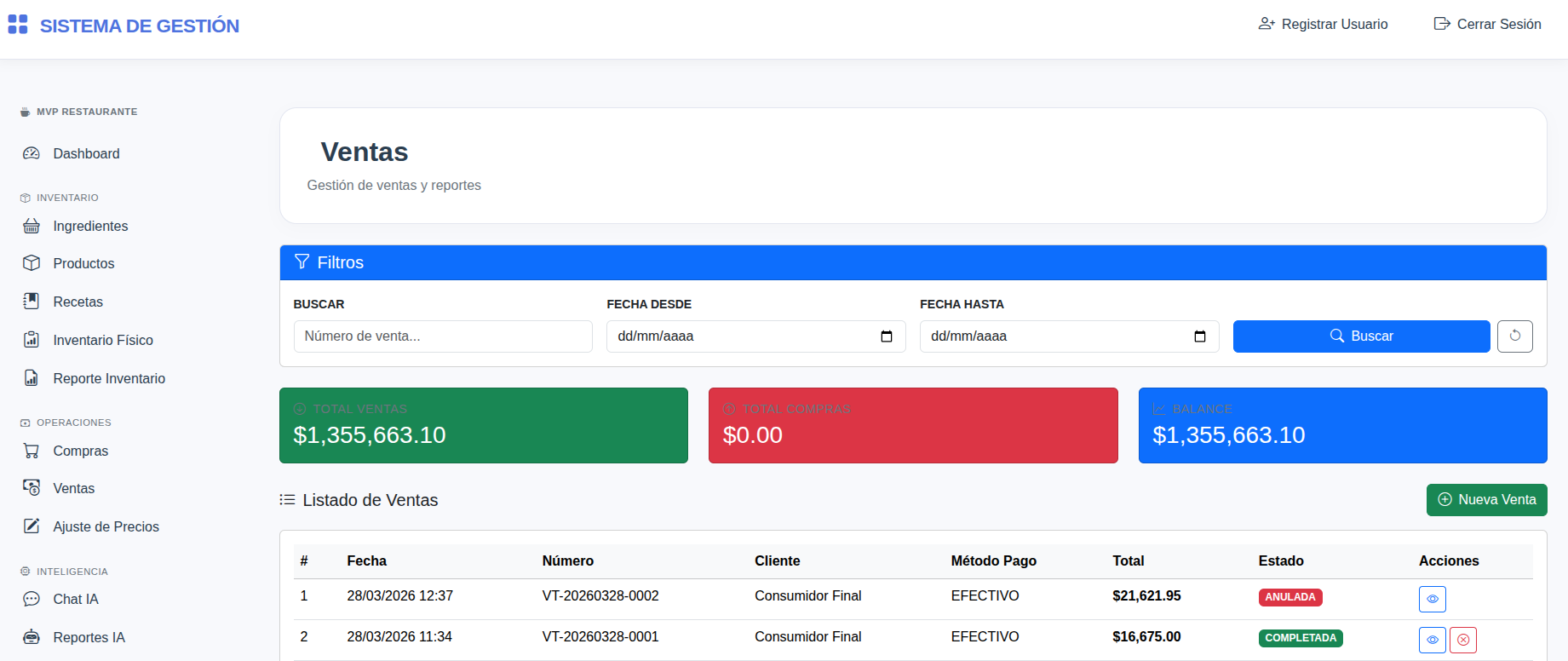Click the reset filters refresh icon
The width and height of the screenshot is (1568, 661).
1514,336
